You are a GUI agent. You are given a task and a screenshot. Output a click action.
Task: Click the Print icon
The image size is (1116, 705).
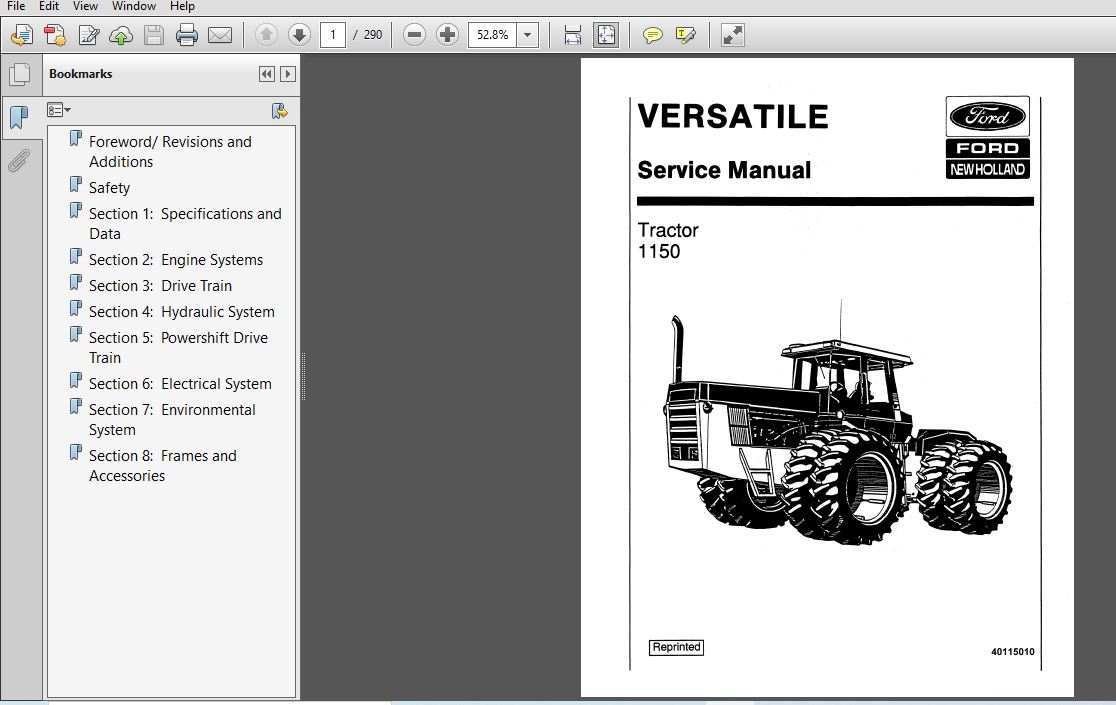point(186,34)
